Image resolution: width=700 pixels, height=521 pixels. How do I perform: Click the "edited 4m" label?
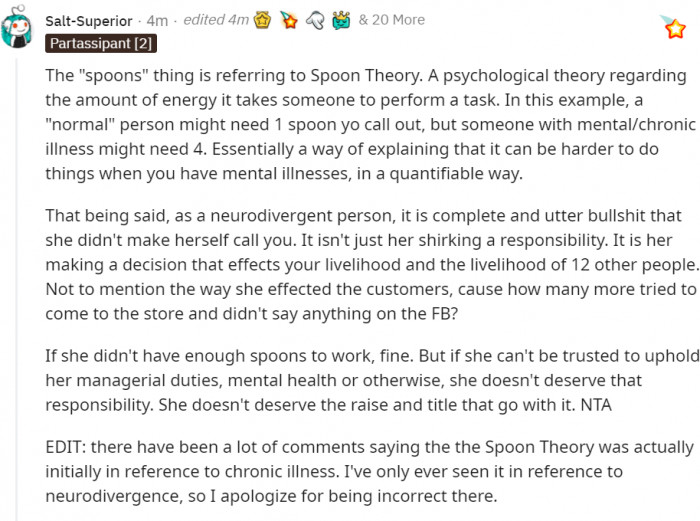pos(214,20)
